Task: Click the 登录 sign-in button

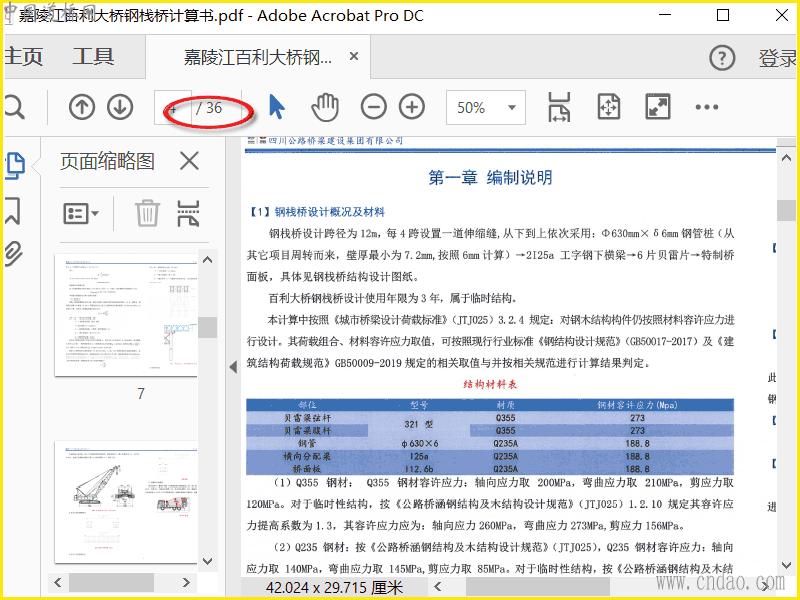Action: pyautogui.click(x=778, y=58)
